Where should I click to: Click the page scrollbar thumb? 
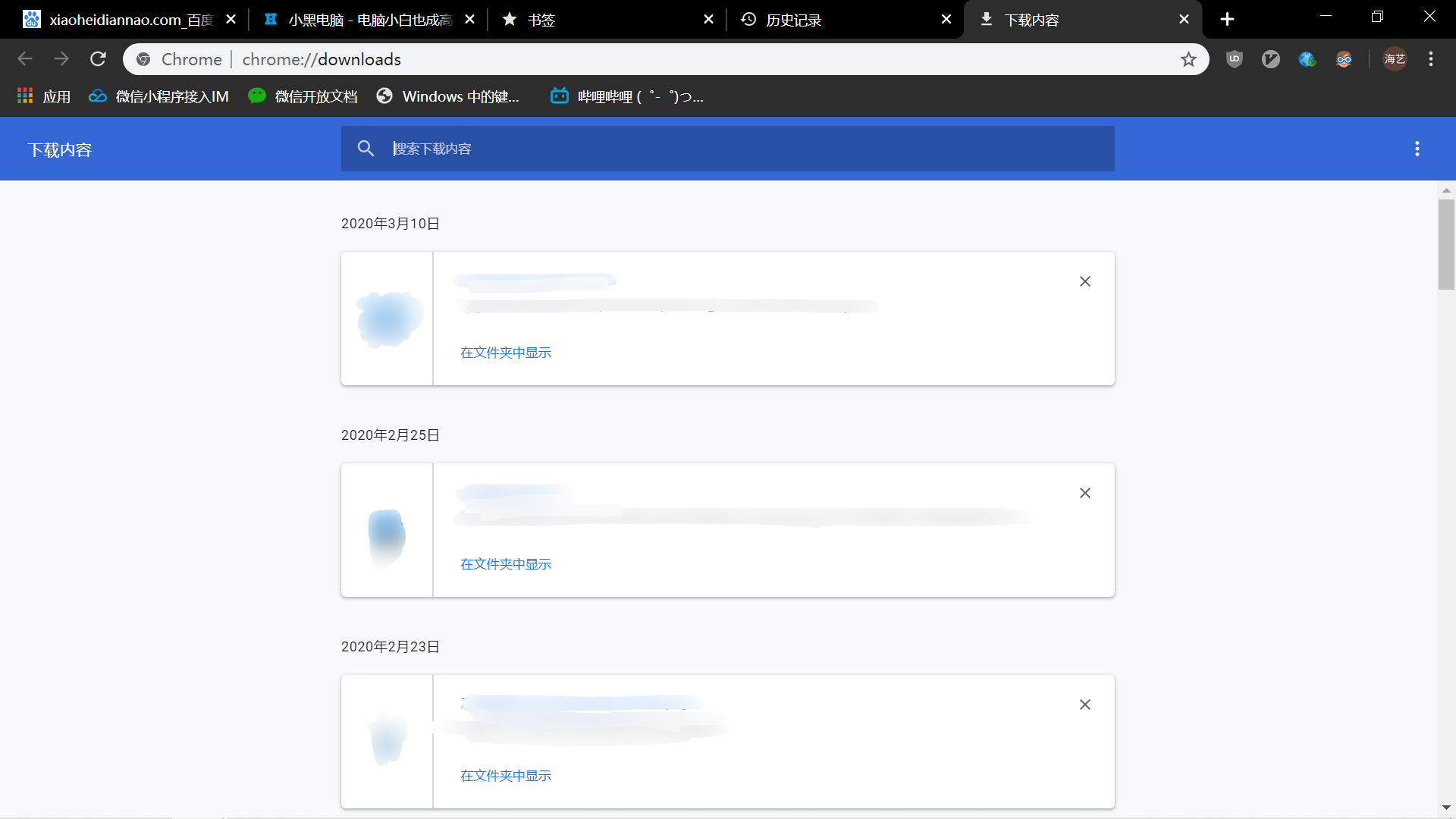(x=1446, y=244)
